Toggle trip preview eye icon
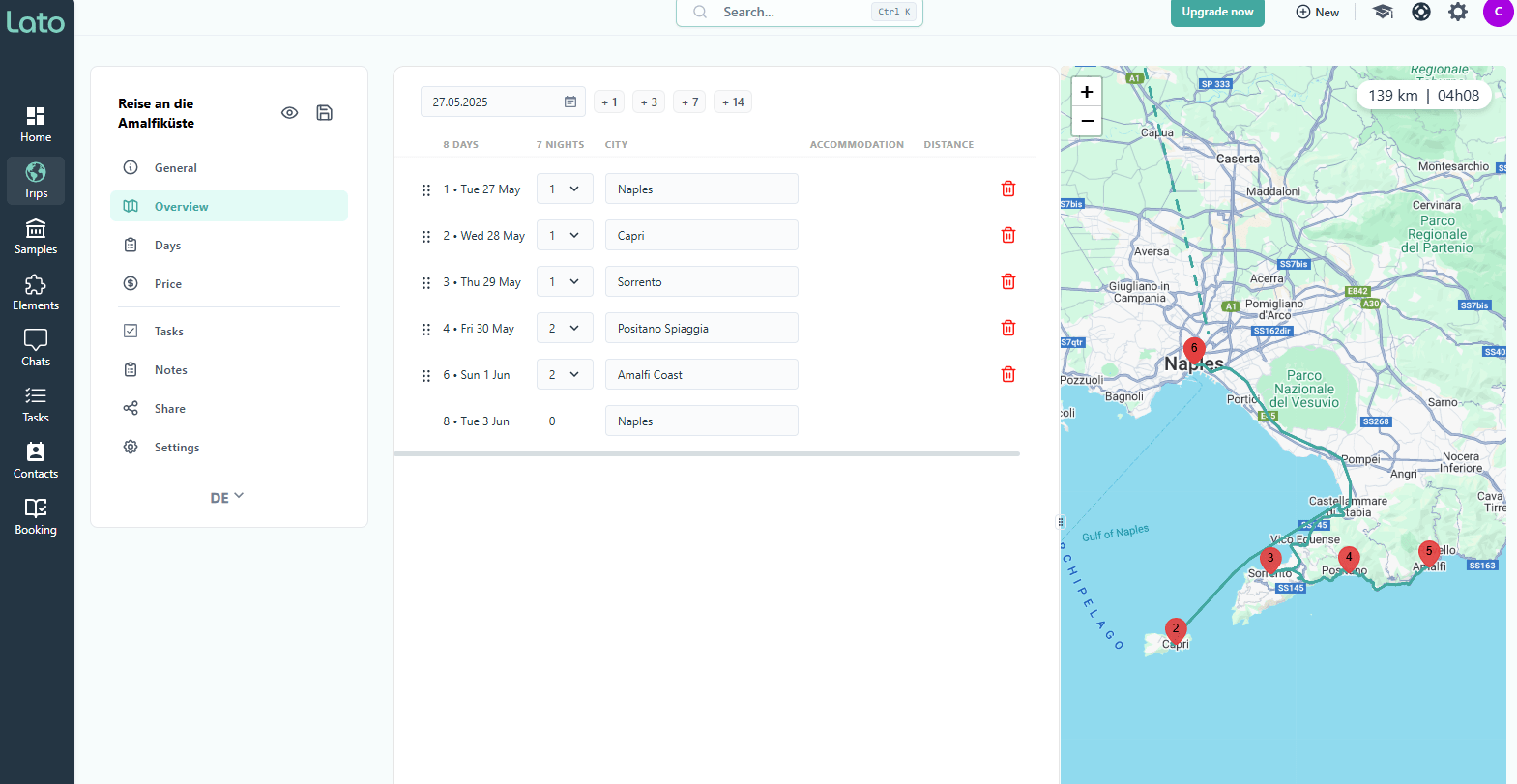Screen dimensions: 1517x784 (289, 113)
